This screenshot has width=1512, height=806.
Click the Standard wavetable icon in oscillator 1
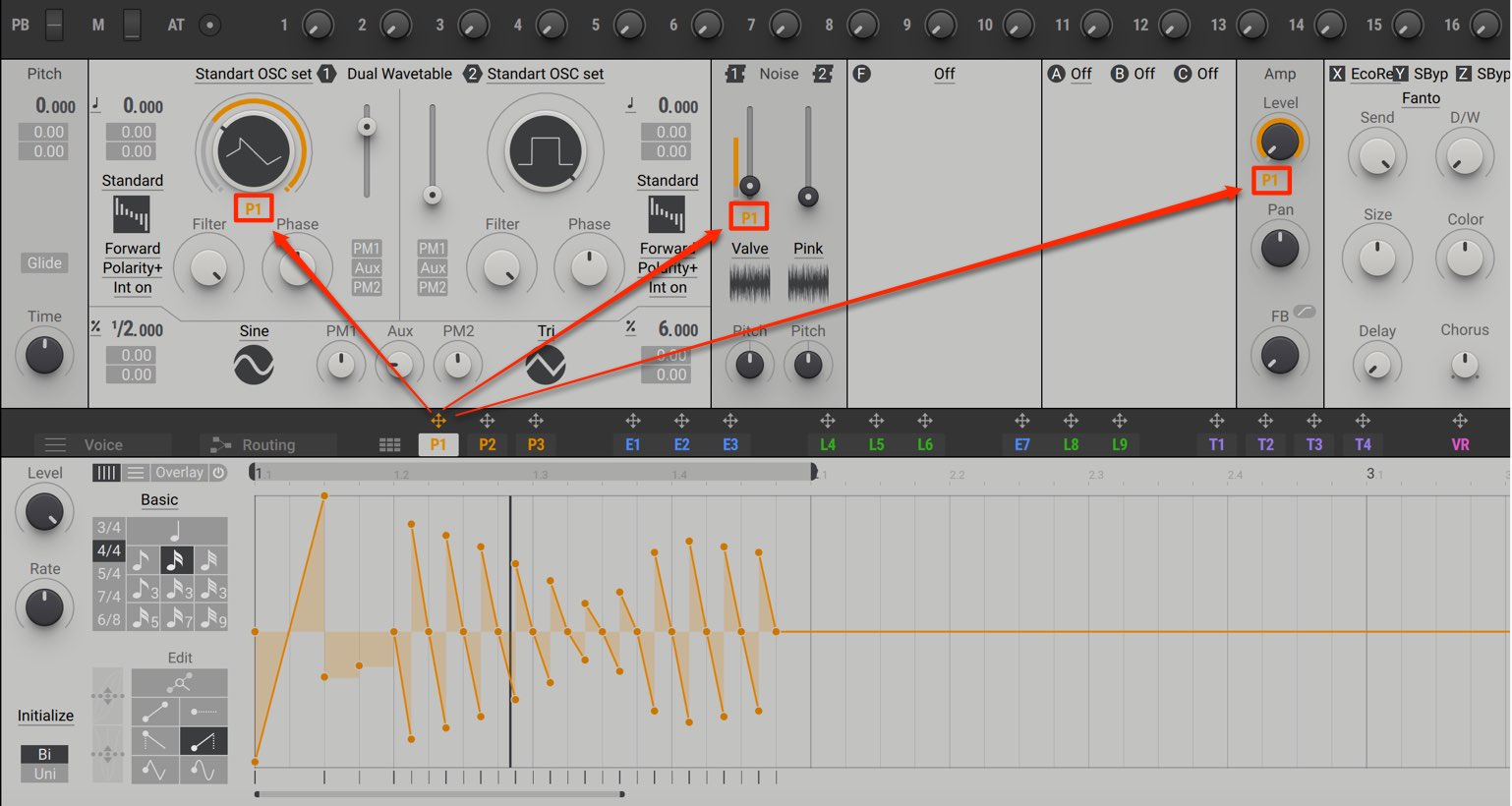pos(132,213)
